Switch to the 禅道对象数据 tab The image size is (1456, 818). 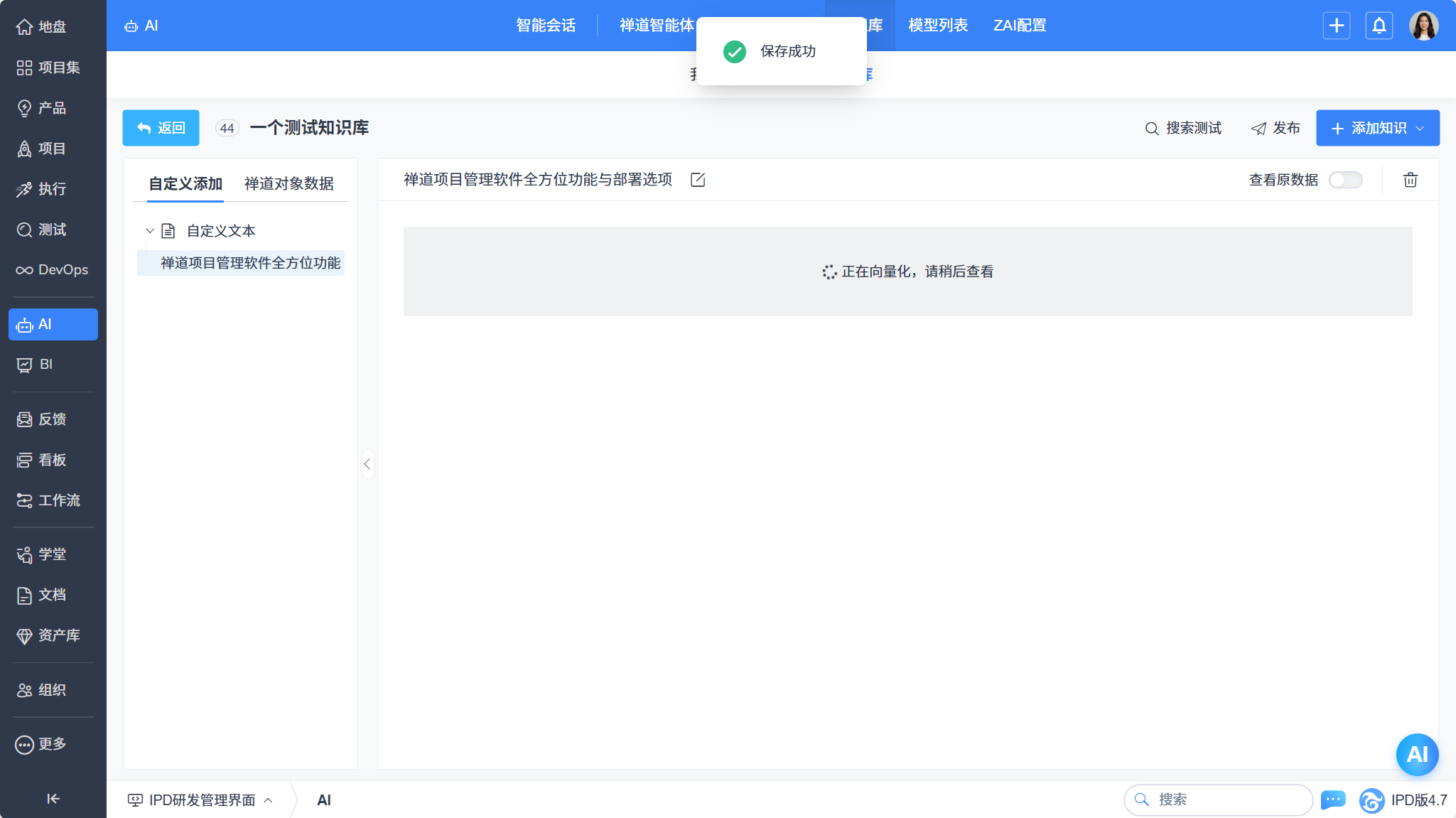(288, 184)
